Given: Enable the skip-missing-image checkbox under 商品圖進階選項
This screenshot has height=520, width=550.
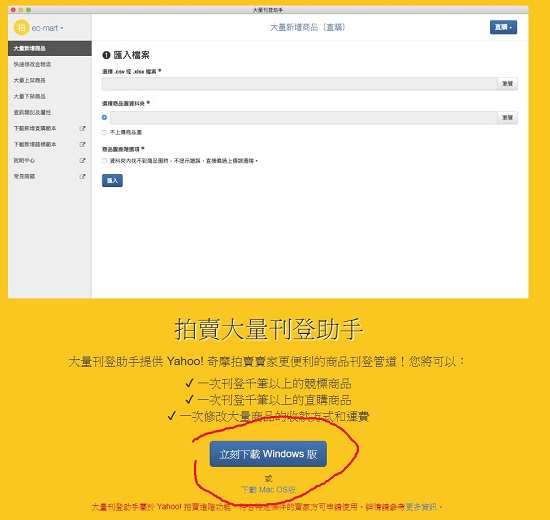Looking at the screenshot, I should [x=104, y=161].
